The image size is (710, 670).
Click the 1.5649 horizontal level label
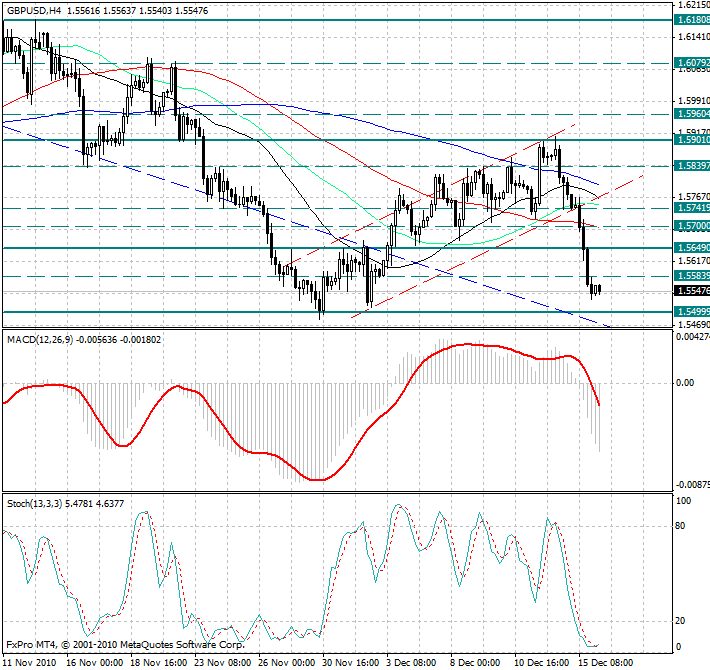click(692, 247)
